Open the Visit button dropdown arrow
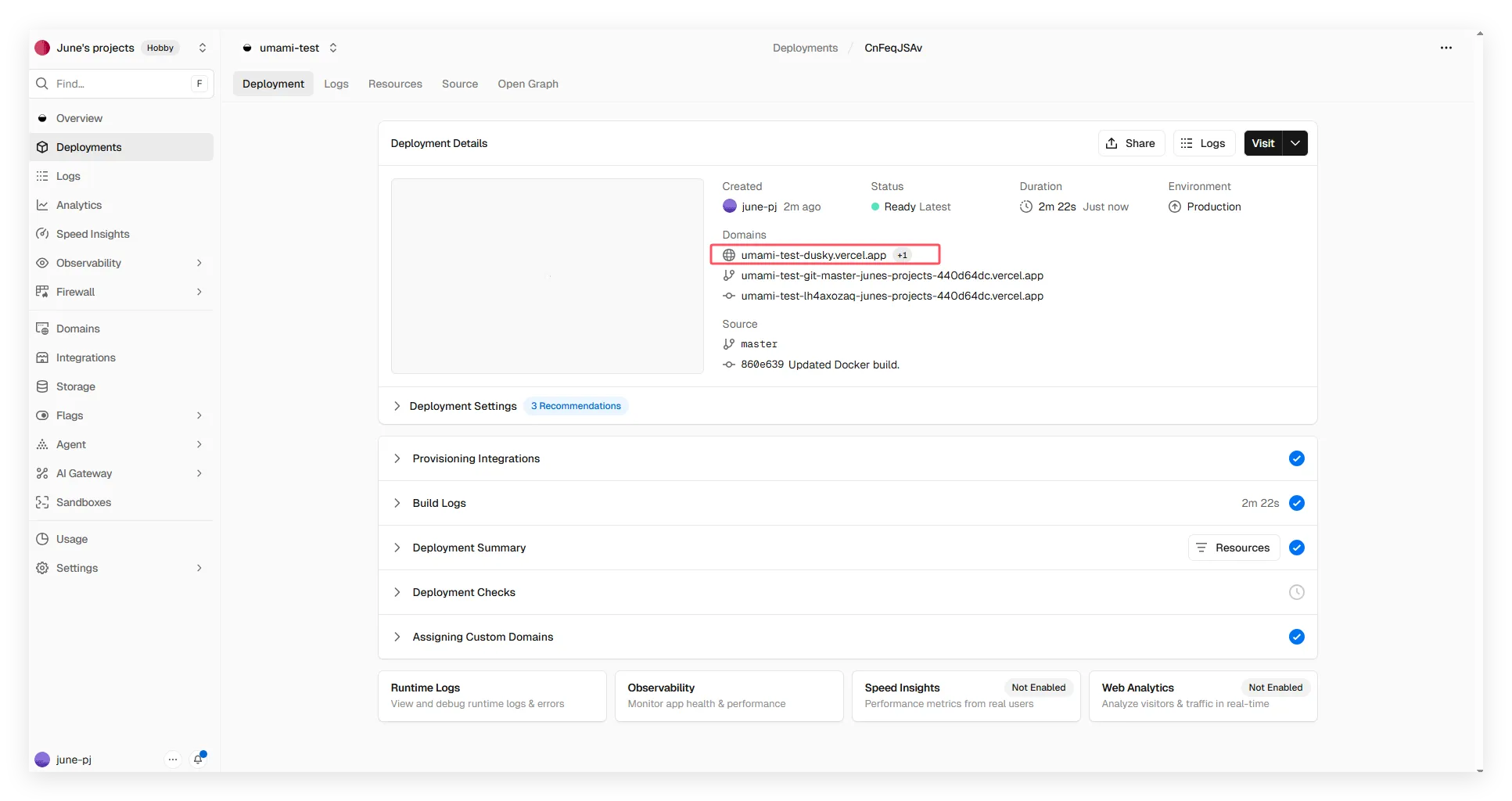Image resolution: width=1512 pixels, height=801 pixels. point(1295,143)
